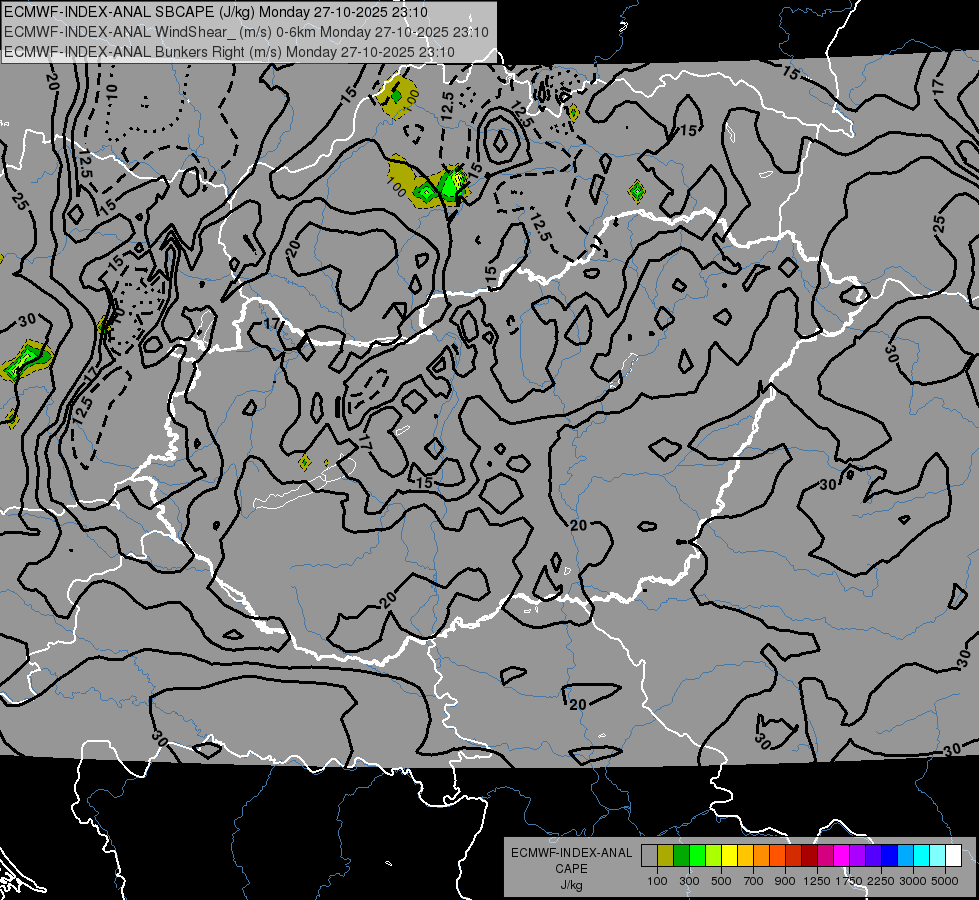Viewport: 979px width, 900px height.
Task: Click the legend title ECMWF-INDEX-ANAL
Action: pos(571,853)
